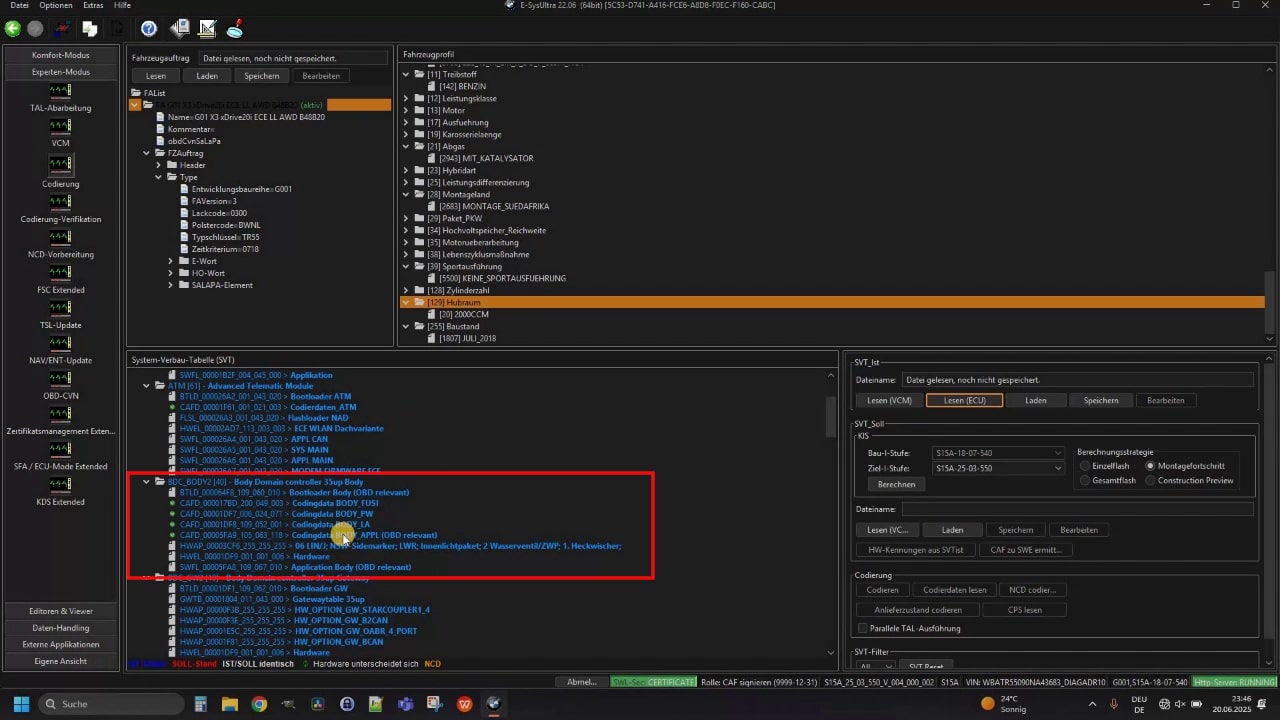
Task: Click the Lesen (ECU) button
Action: [964, 400]
